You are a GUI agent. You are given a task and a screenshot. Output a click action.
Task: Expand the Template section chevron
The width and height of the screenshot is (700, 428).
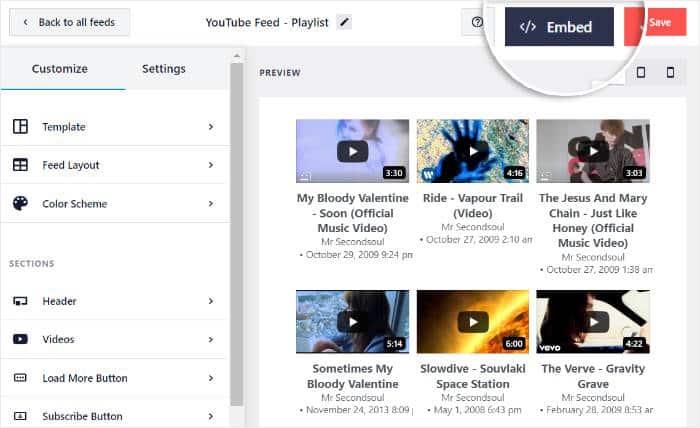tap(211, 127)
